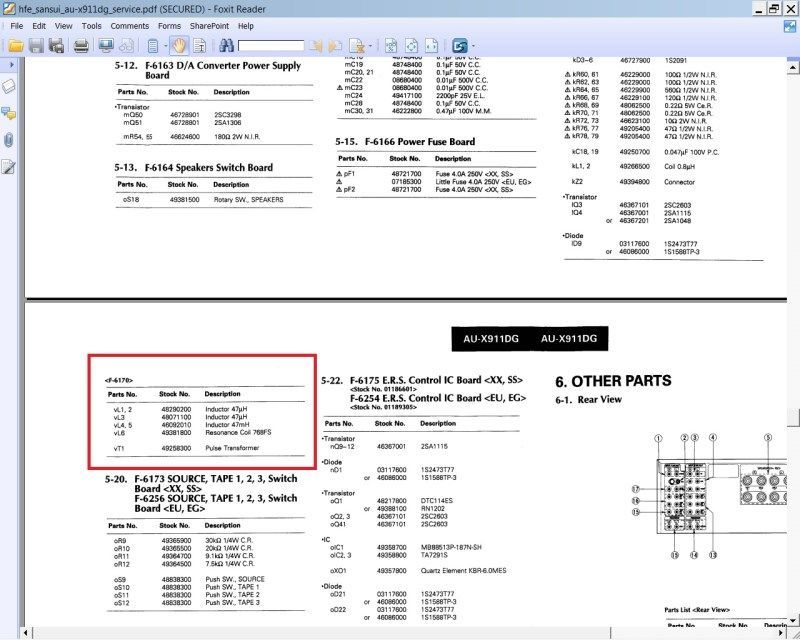Image resolution: width=800 pixels, height=640 pixels.
Task: Click 'Quartz Element KBR-6.0MES' text
Action: click(x=463, y=571)
